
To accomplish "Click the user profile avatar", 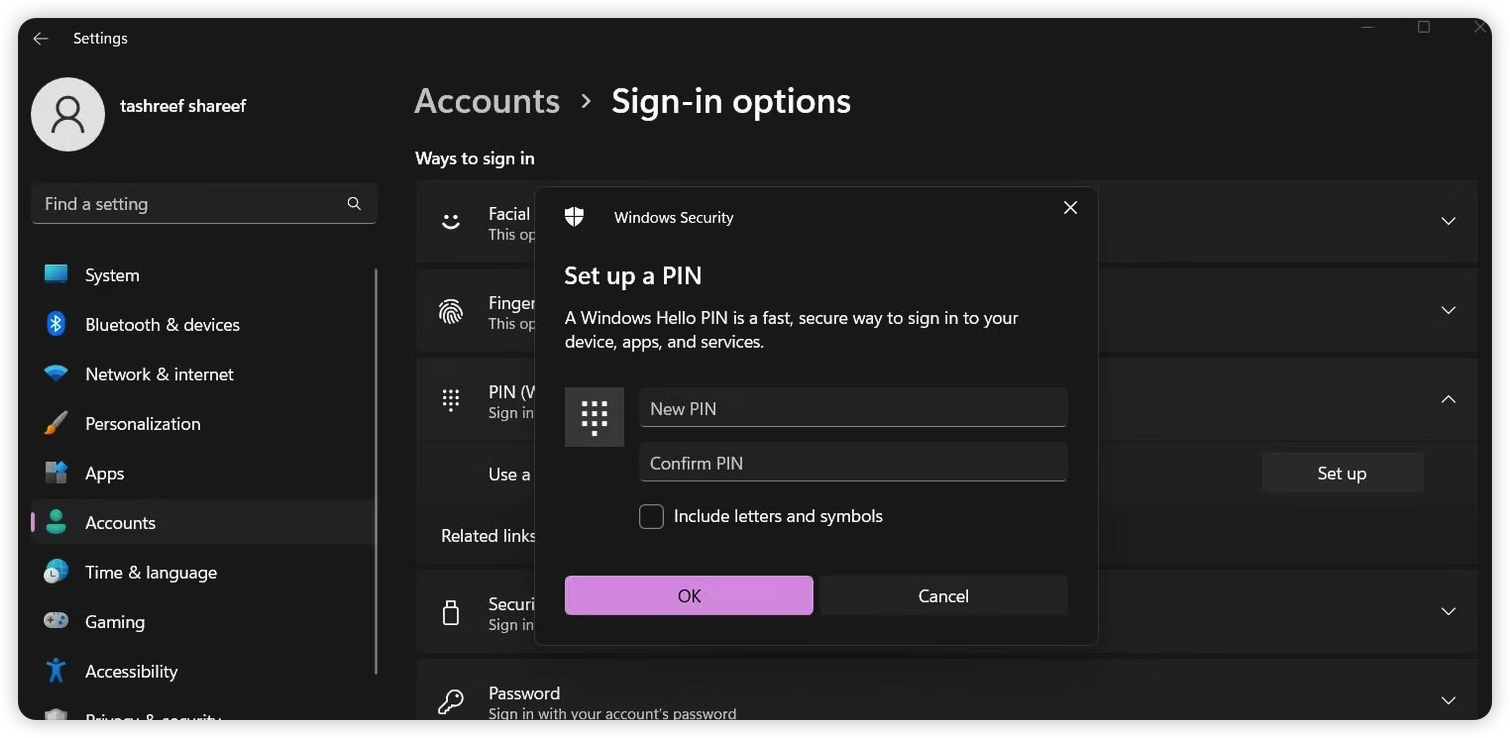I will pos(68,115).
